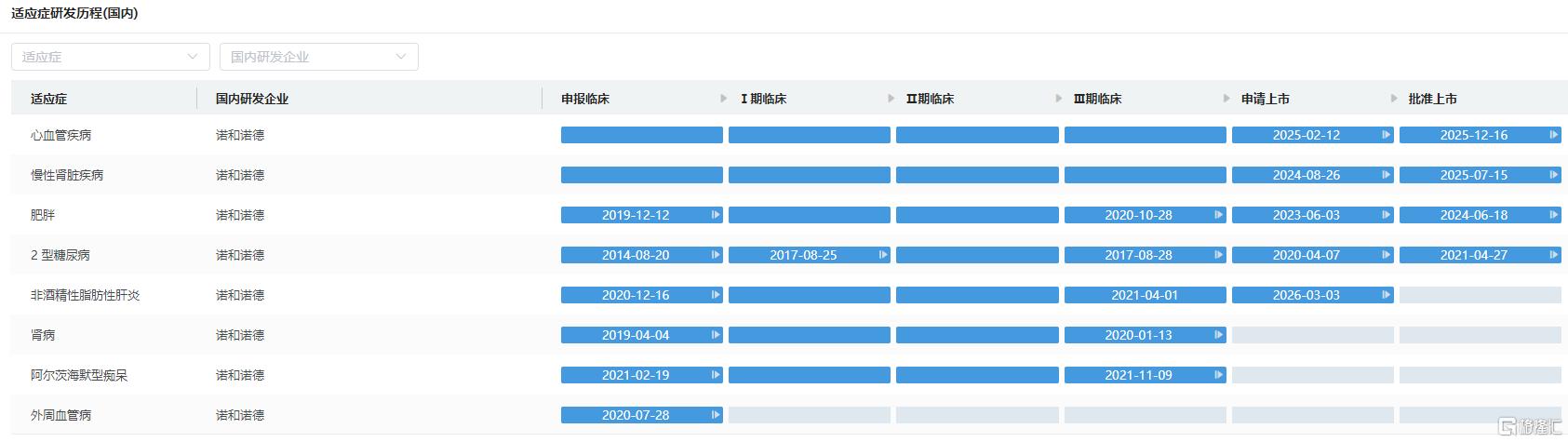
Task: Click the arrow icon beside 2025-12-16
Action: coord(1553,135)
